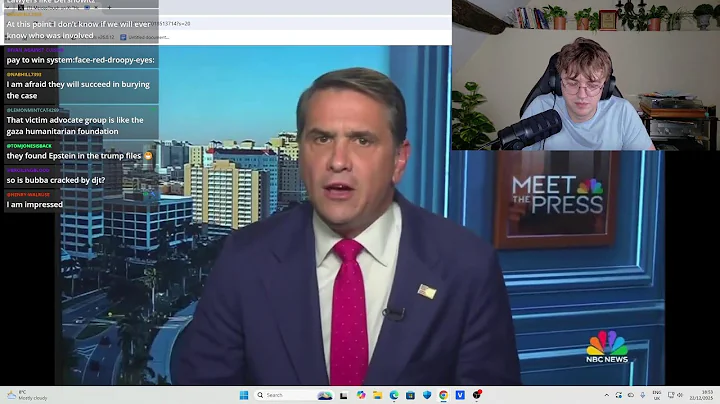Click message 'they found Epstein in the trump files'
The width and height of the screenshot is (720, 404).
pos(79,156)
